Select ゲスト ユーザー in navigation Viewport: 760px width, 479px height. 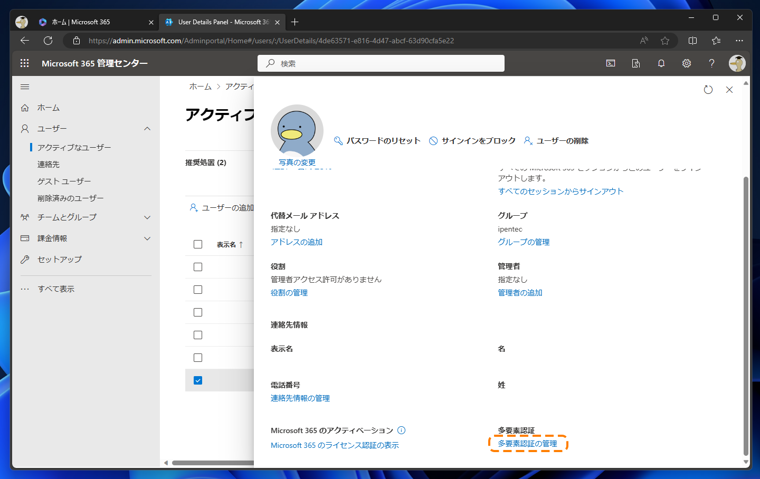coord(64,181)
